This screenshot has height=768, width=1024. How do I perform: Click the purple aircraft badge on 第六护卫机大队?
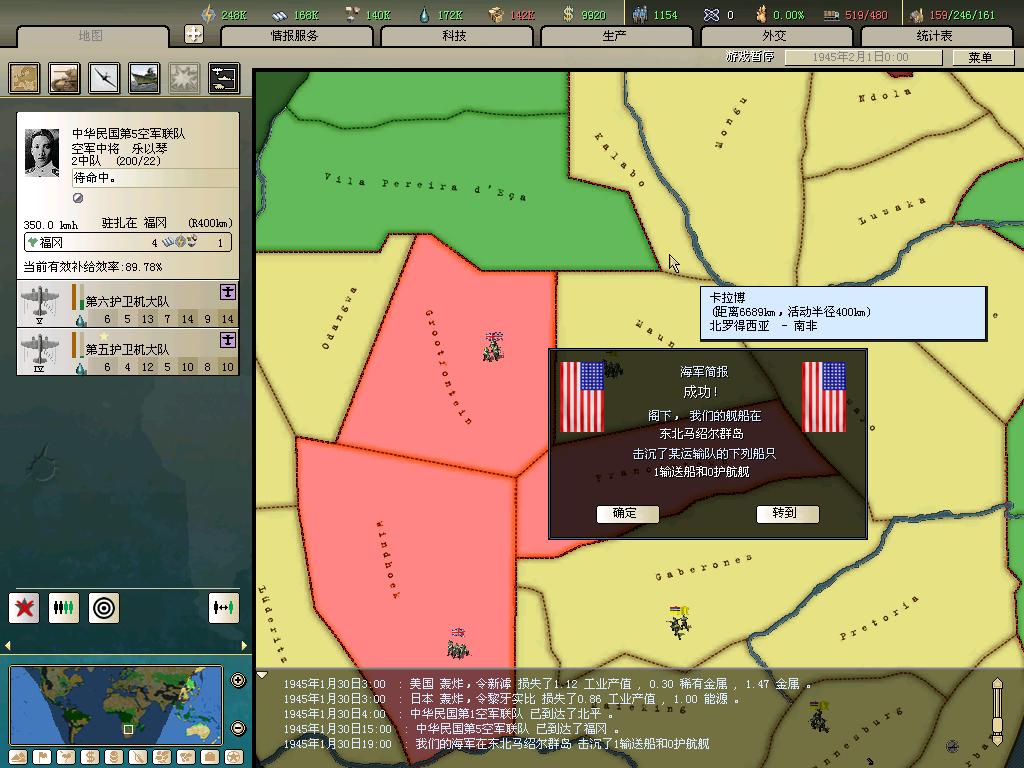point(227,292)
